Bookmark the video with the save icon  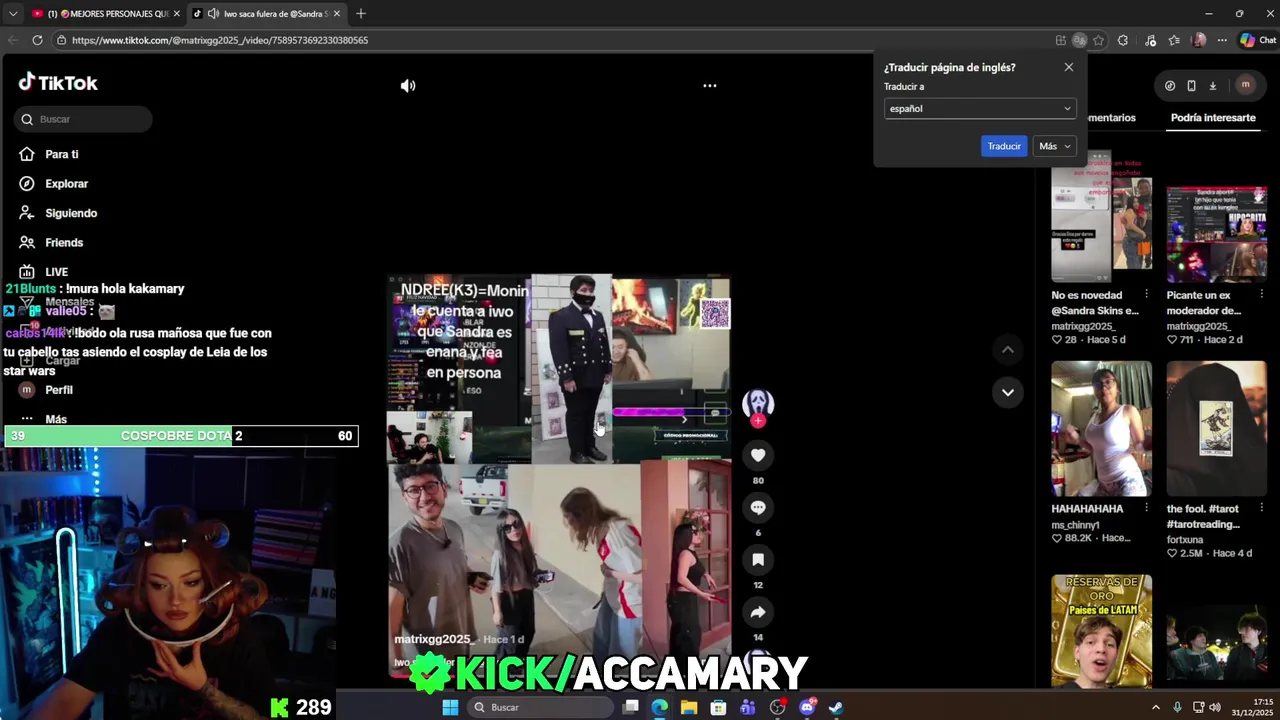coord(758,560)
